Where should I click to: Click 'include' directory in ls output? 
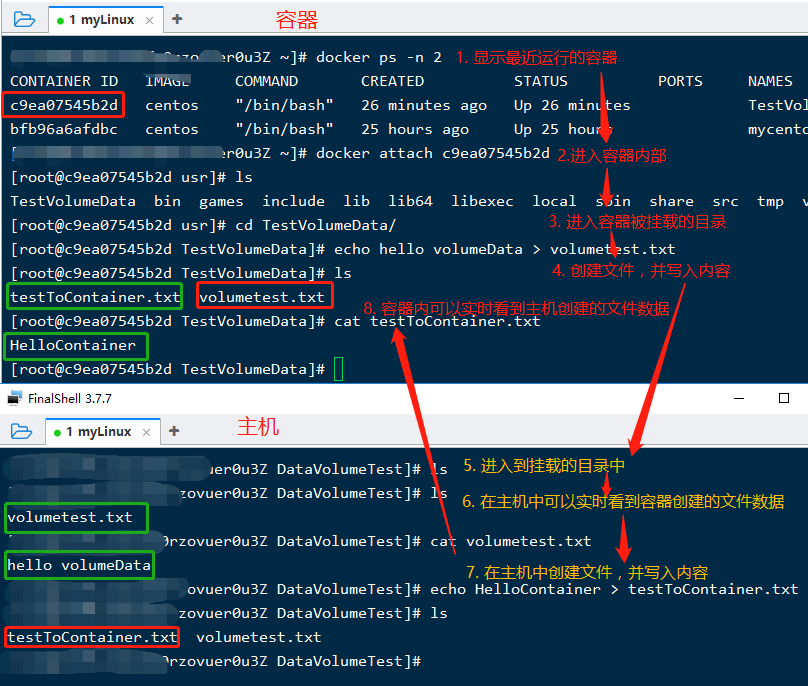point(293,201)
